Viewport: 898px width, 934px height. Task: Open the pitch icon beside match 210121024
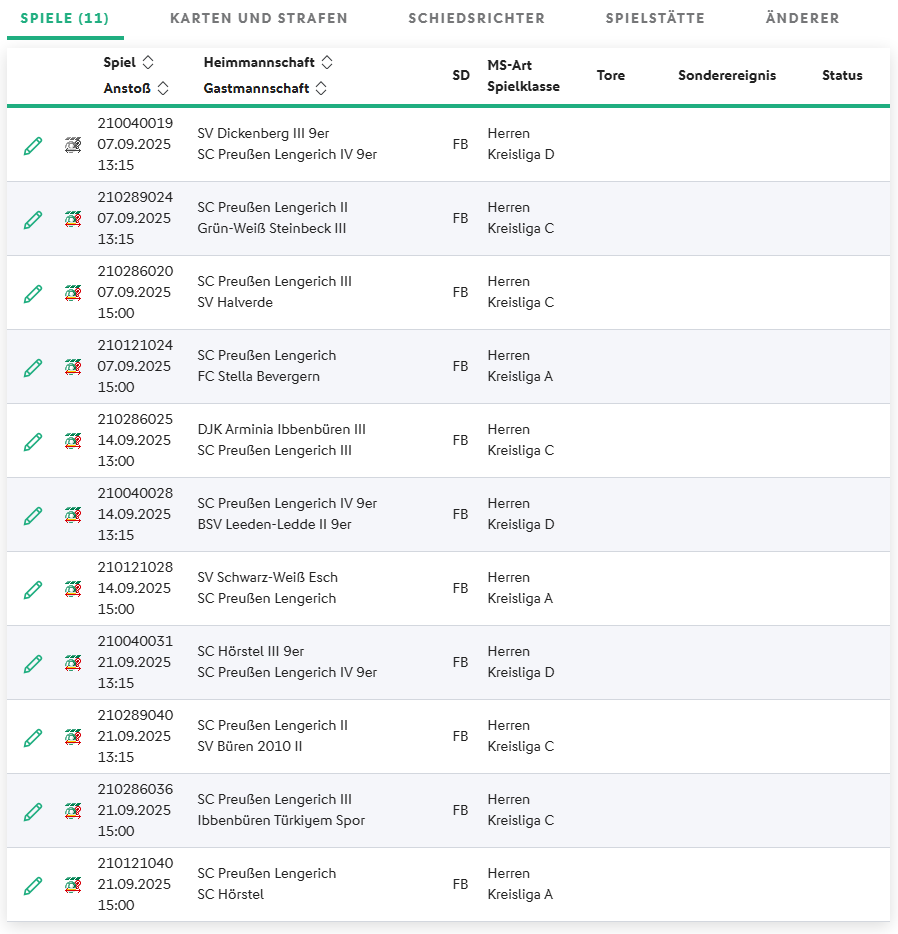click(73, 367)
